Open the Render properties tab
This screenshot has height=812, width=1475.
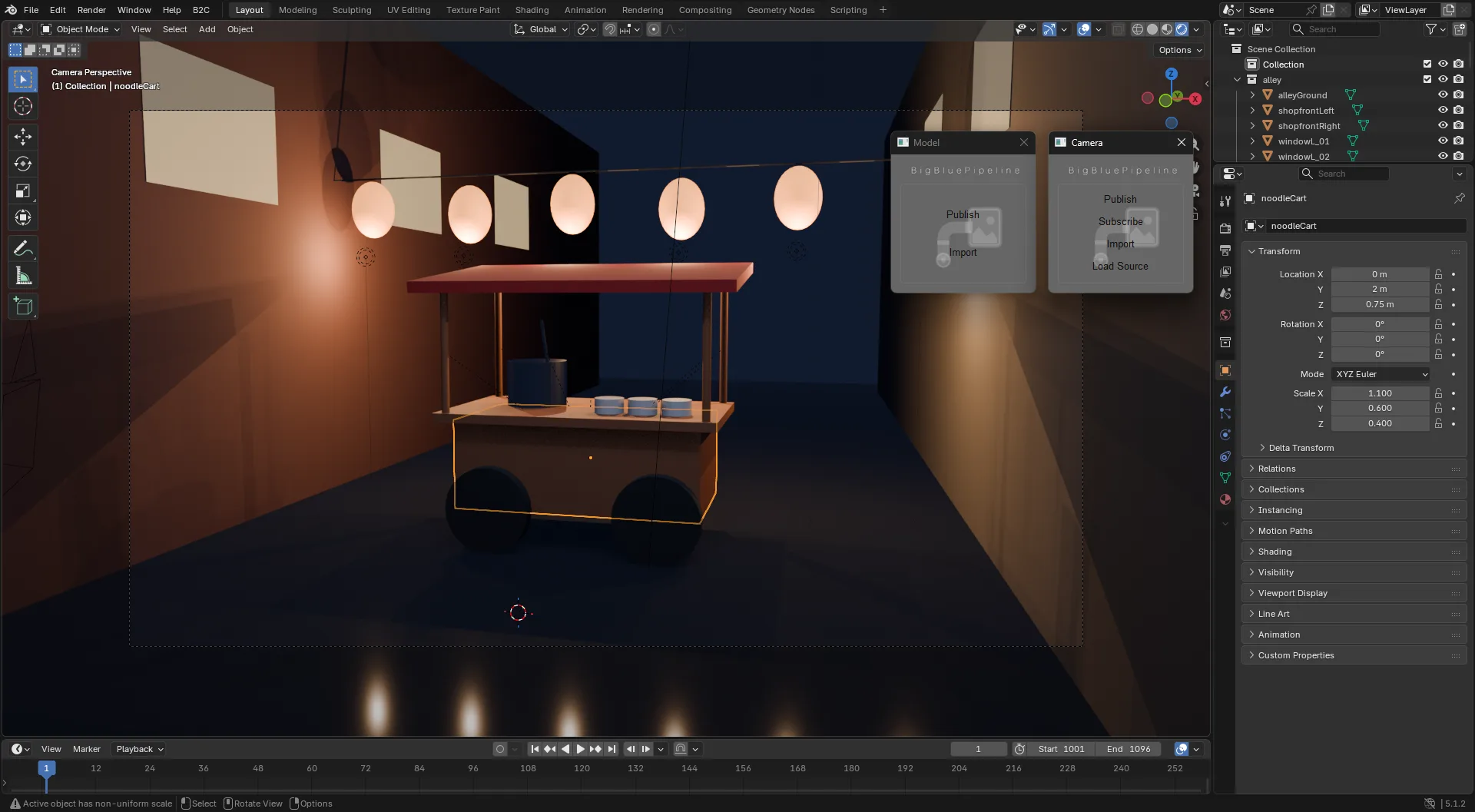pyautogui.click(x=1225, y=229)
